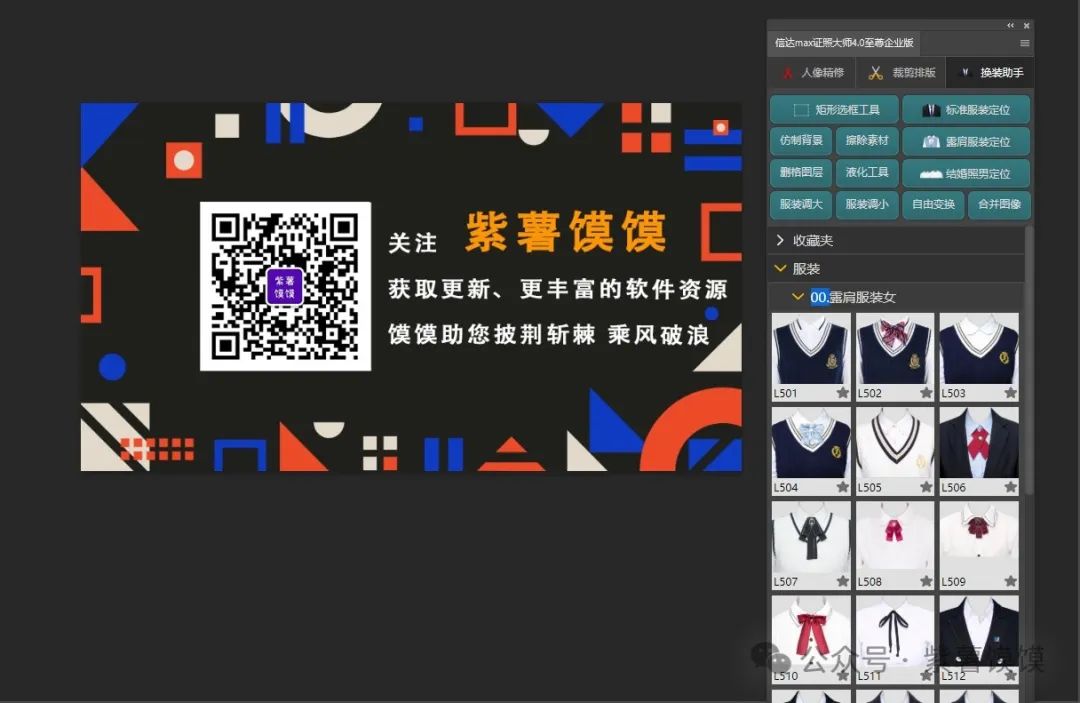This screenshot has width=1080, height=703.
Task: Collapse the panel with double-arrow icon
Action: pos(1010,25)
